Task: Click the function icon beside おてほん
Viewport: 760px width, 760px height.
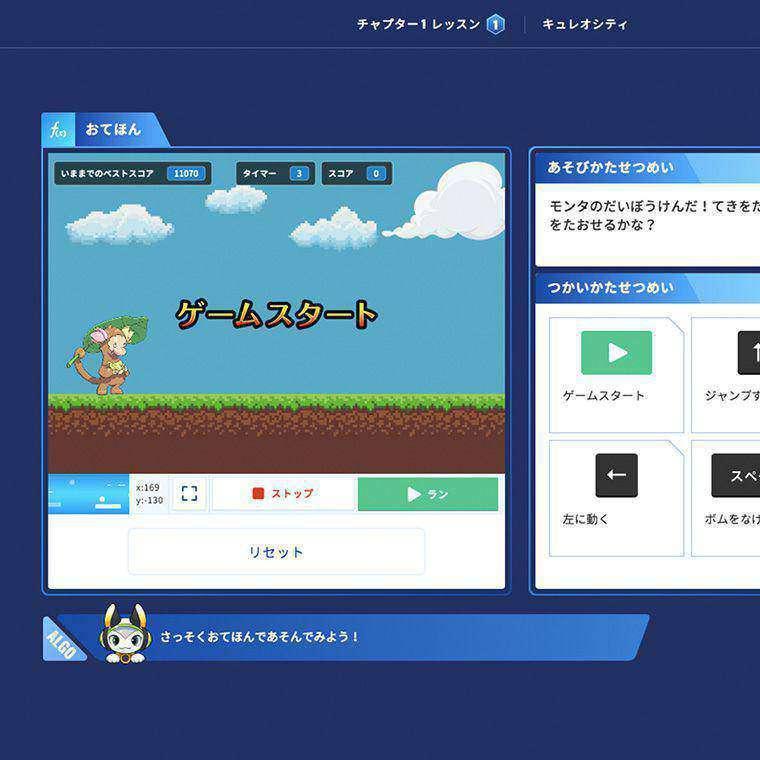Action: (x=58, y=130)
